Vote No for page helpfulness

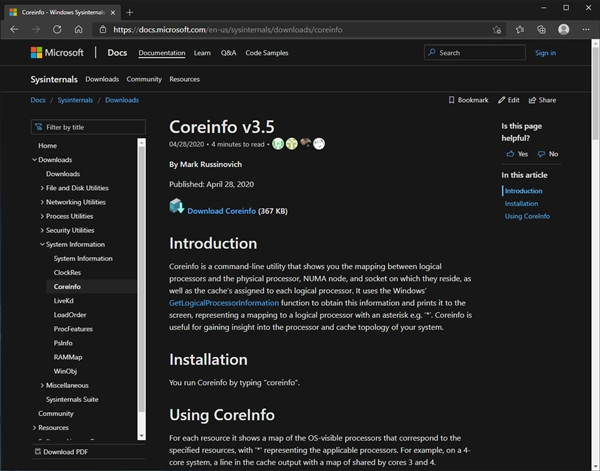click(x=548, y=154)
